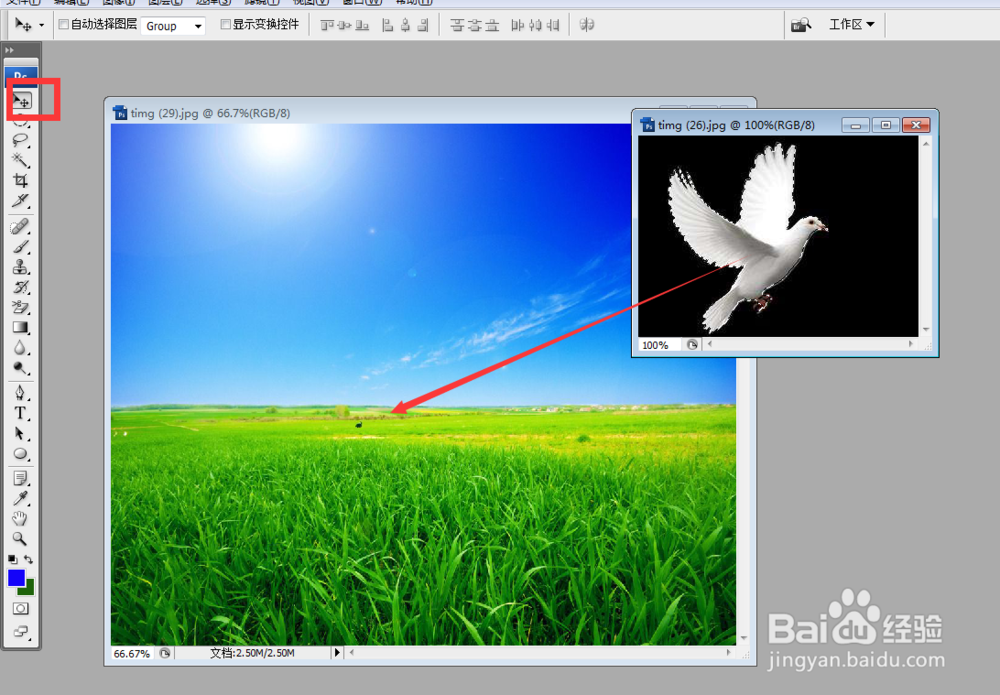Click status icon next to 100%
Screen dimensions: 1000x695
coord(692,345)
